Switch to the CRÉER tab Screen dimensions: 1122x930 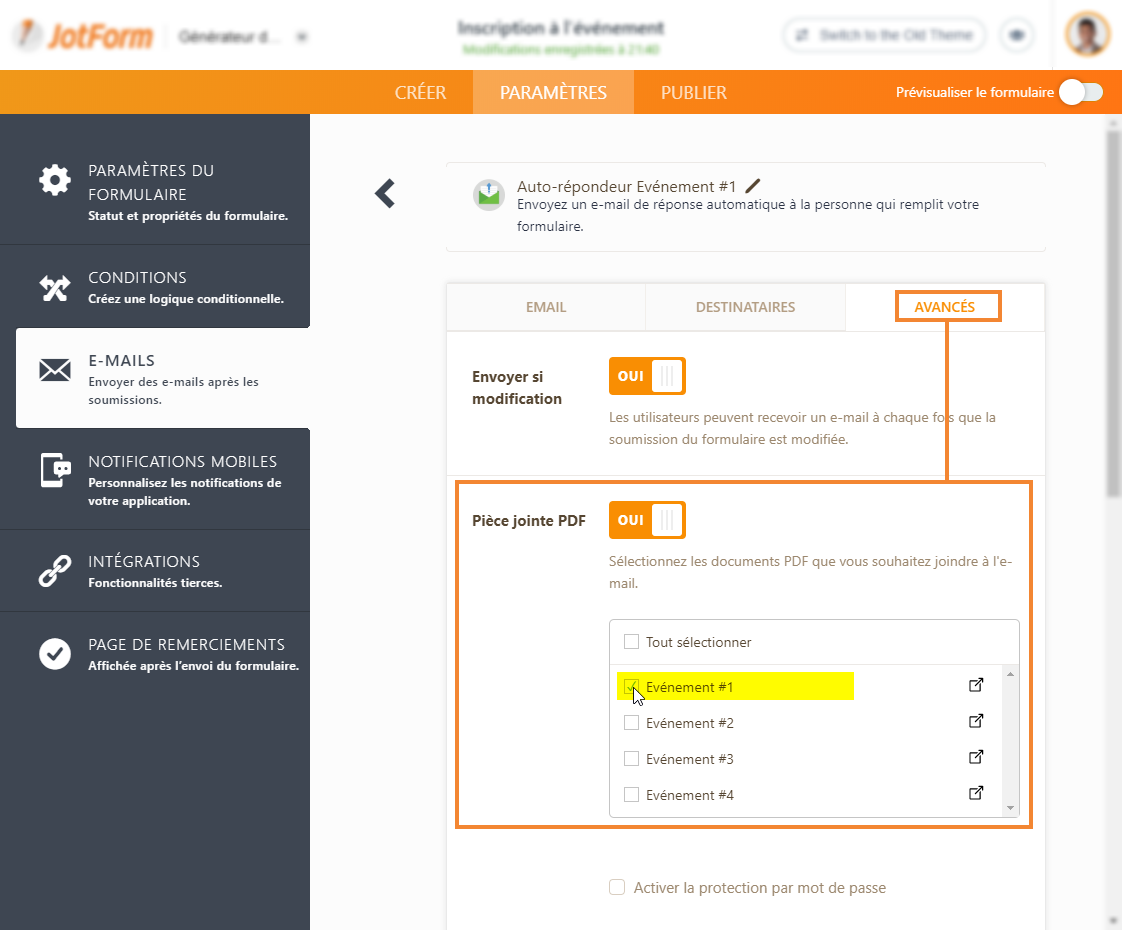[421, 92]
